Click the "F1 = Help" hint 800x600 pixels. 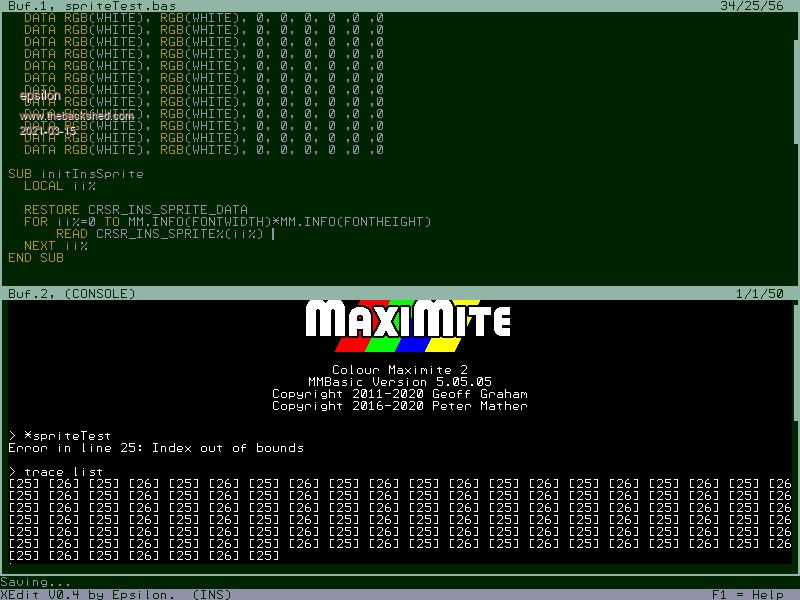(x=747, y=594)
